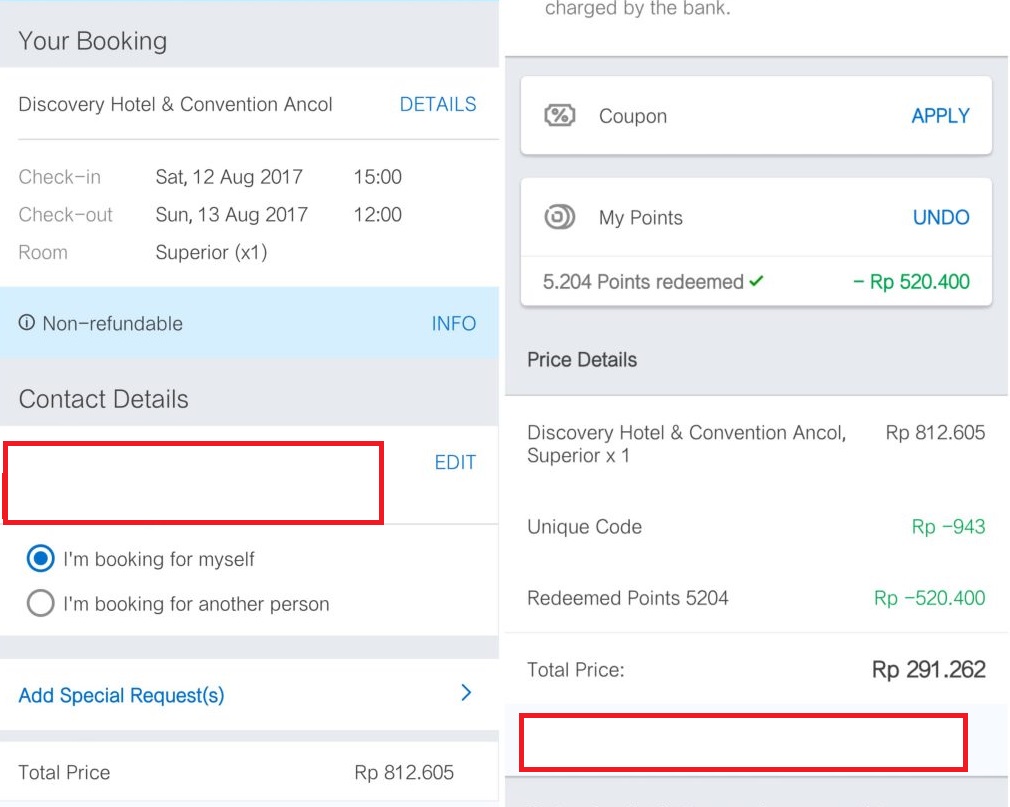Click the green points redeemed checkmark

(x=756, y=281)
